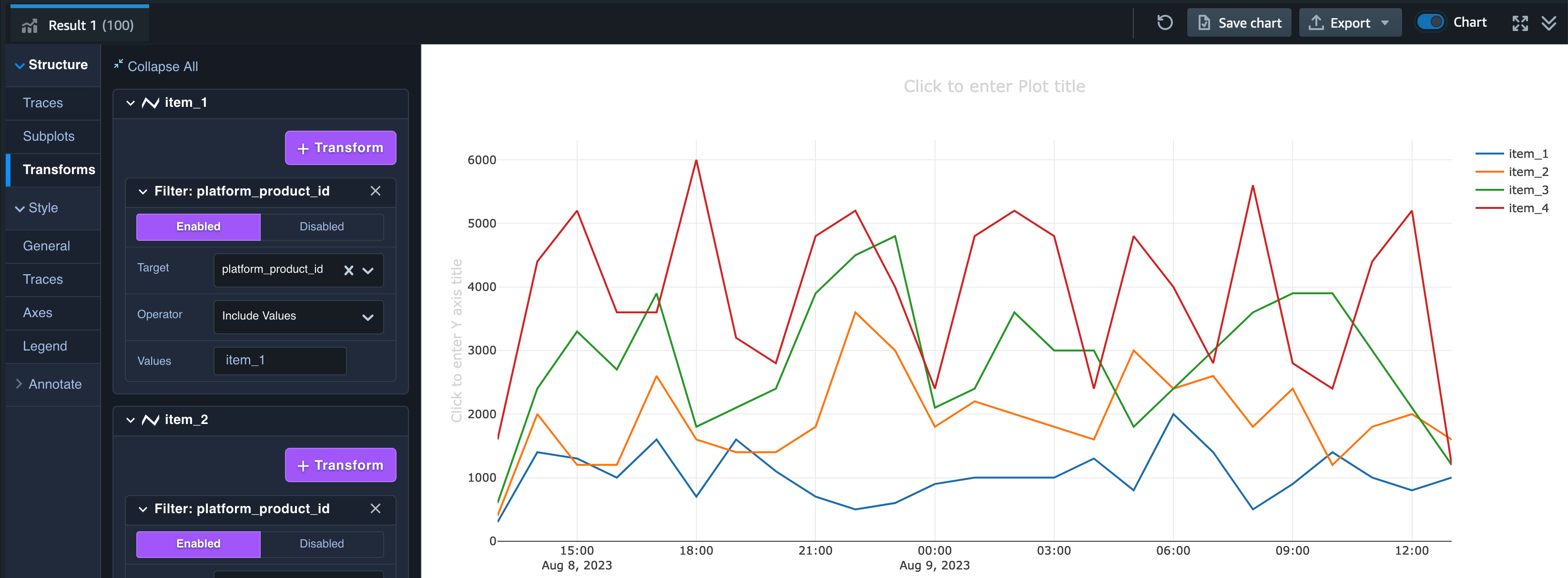The width and height of the screenshot is (1568, 578).
Task: Clear the Target platform_product_id selection
Action: tap(349, 270)
